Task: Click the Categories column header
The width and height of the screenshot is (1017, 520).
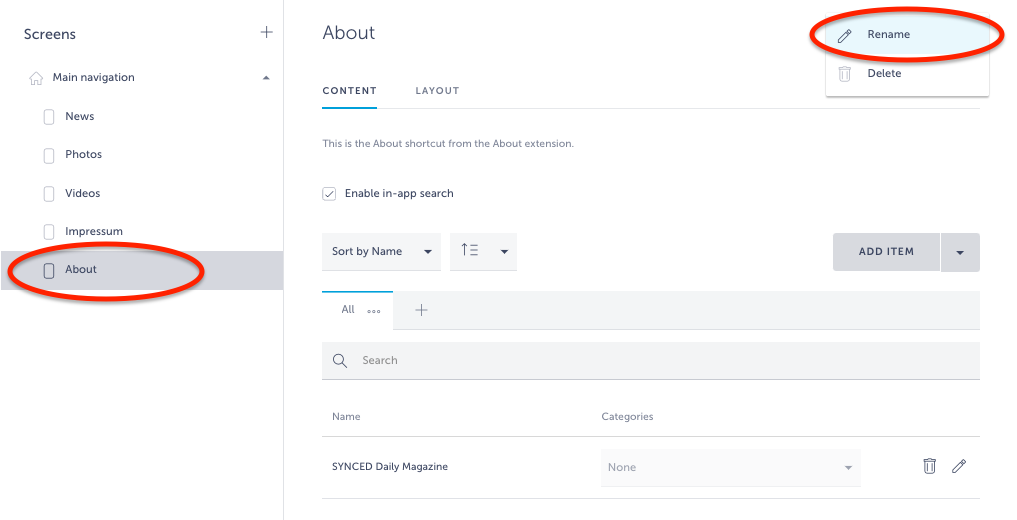Action: 627,416
